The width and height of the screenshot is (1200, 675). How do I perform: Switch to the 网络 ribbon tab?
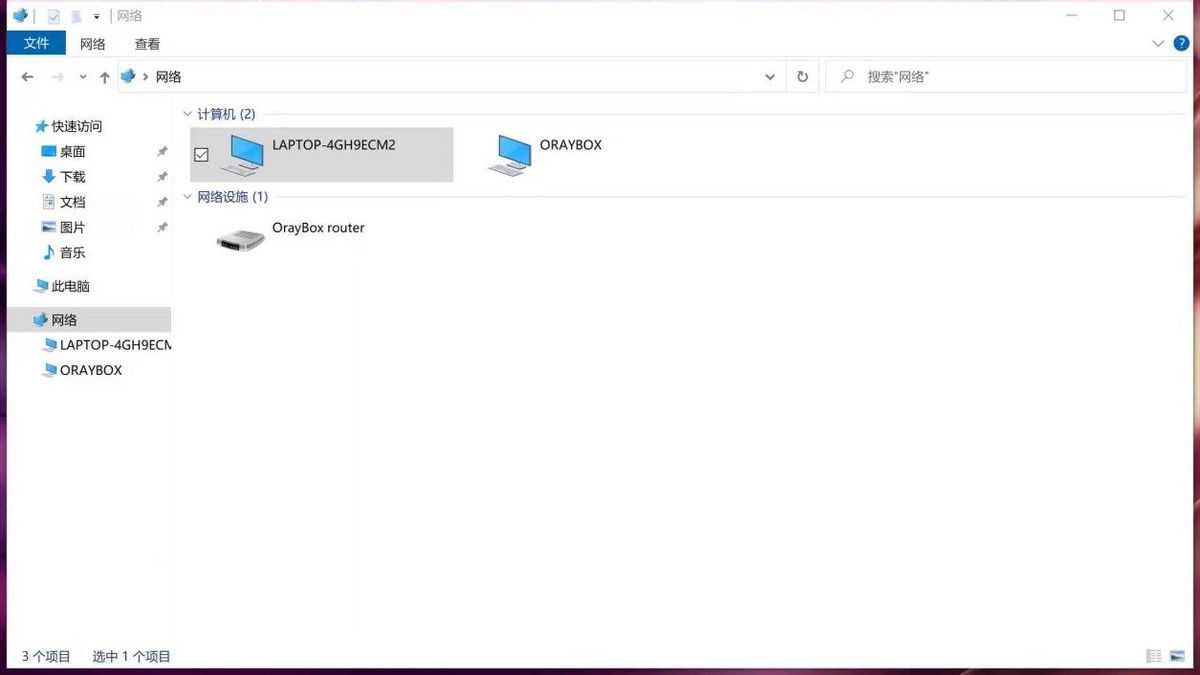tap(93, 44)
